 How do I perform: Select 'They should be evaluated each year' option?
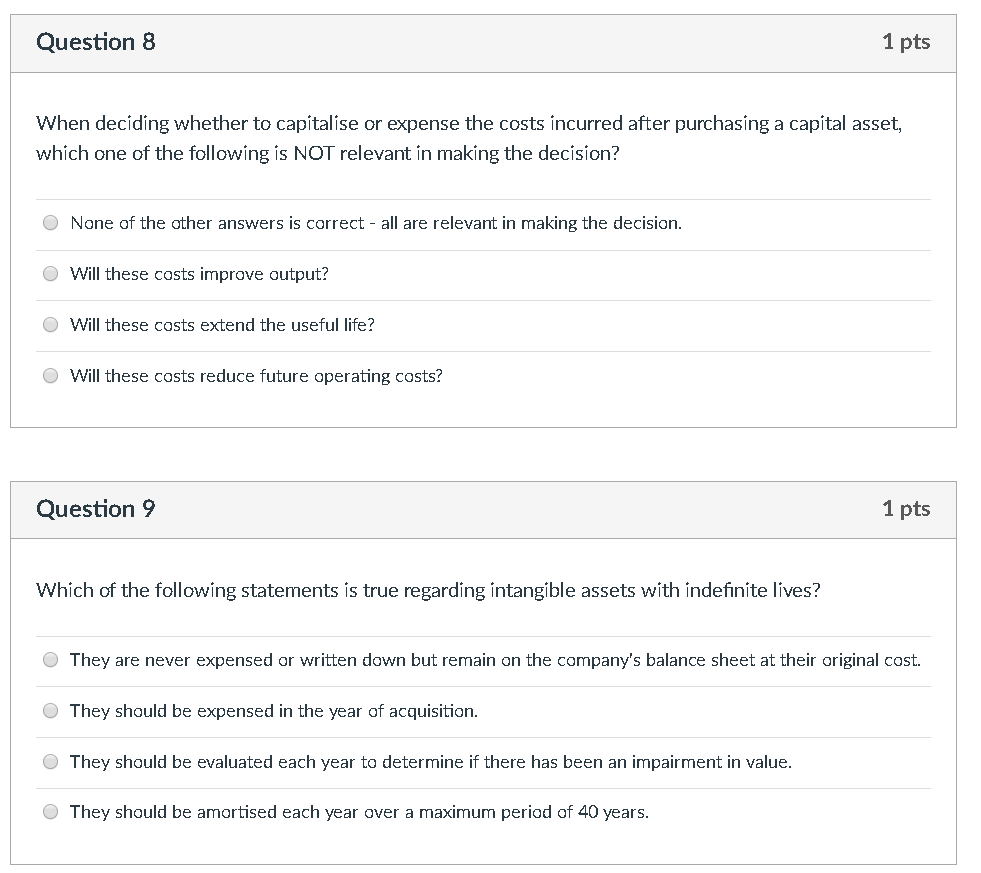point(50,761)
